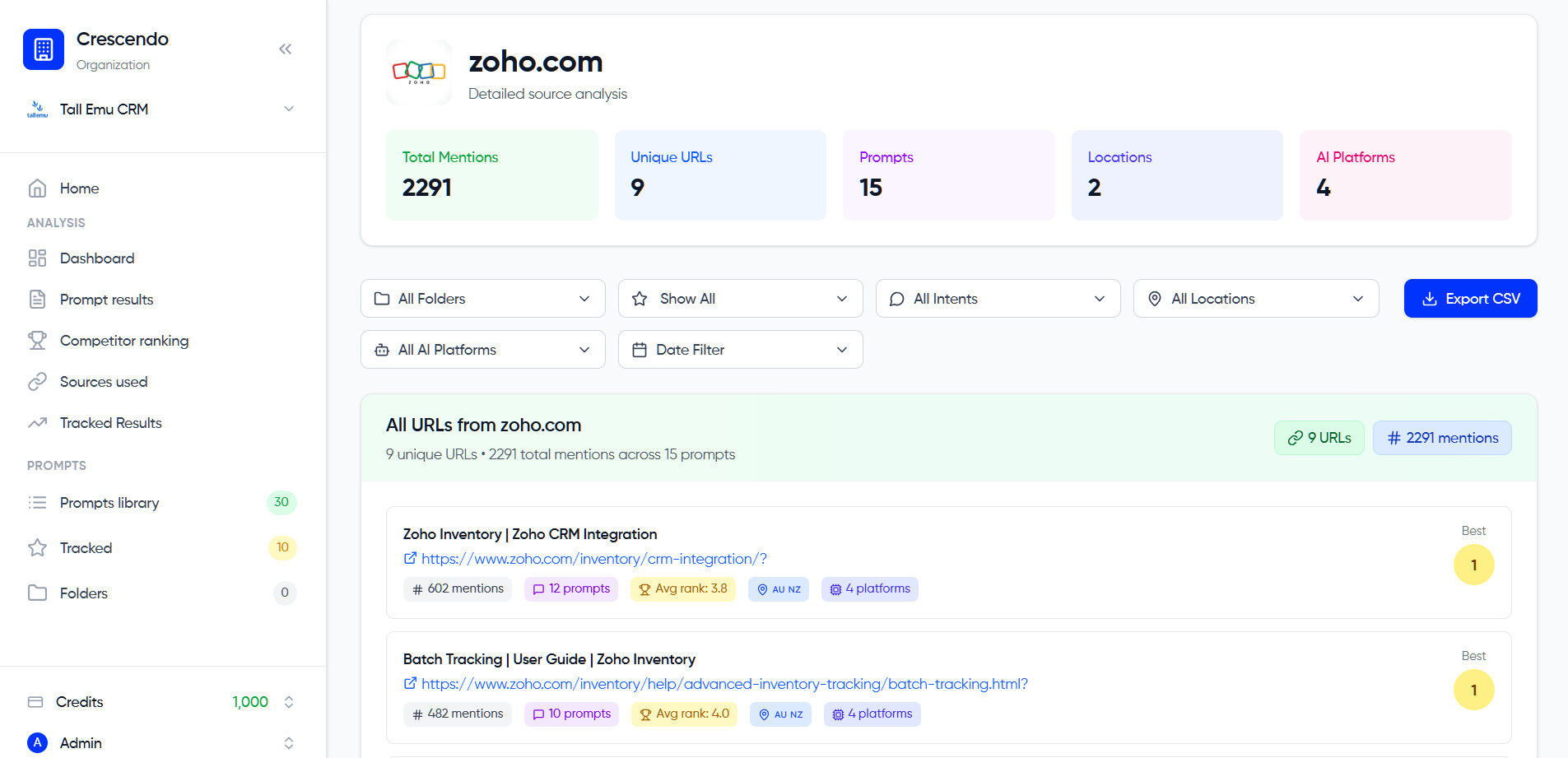
Task: Click the Prompts 15 stat card
Action: (949, 175)
